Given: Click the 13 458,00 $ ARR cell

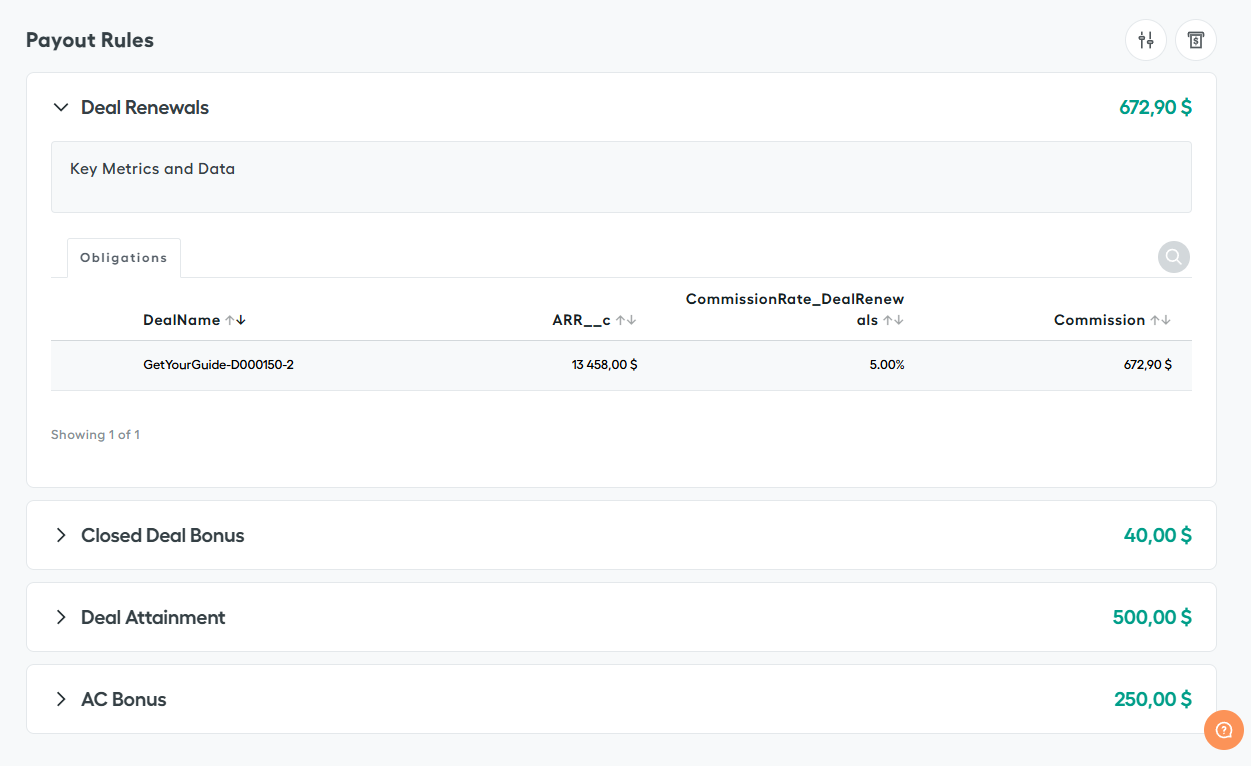Looking at the screenshot, I should pos(604,365).
